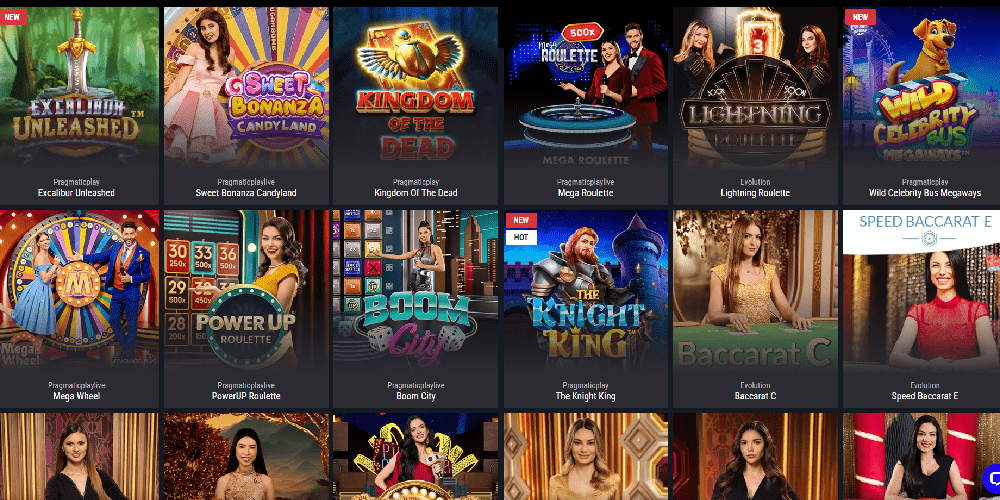
Task: Open the Mega Wheel game thumbnail
Action: click(79, 291)
